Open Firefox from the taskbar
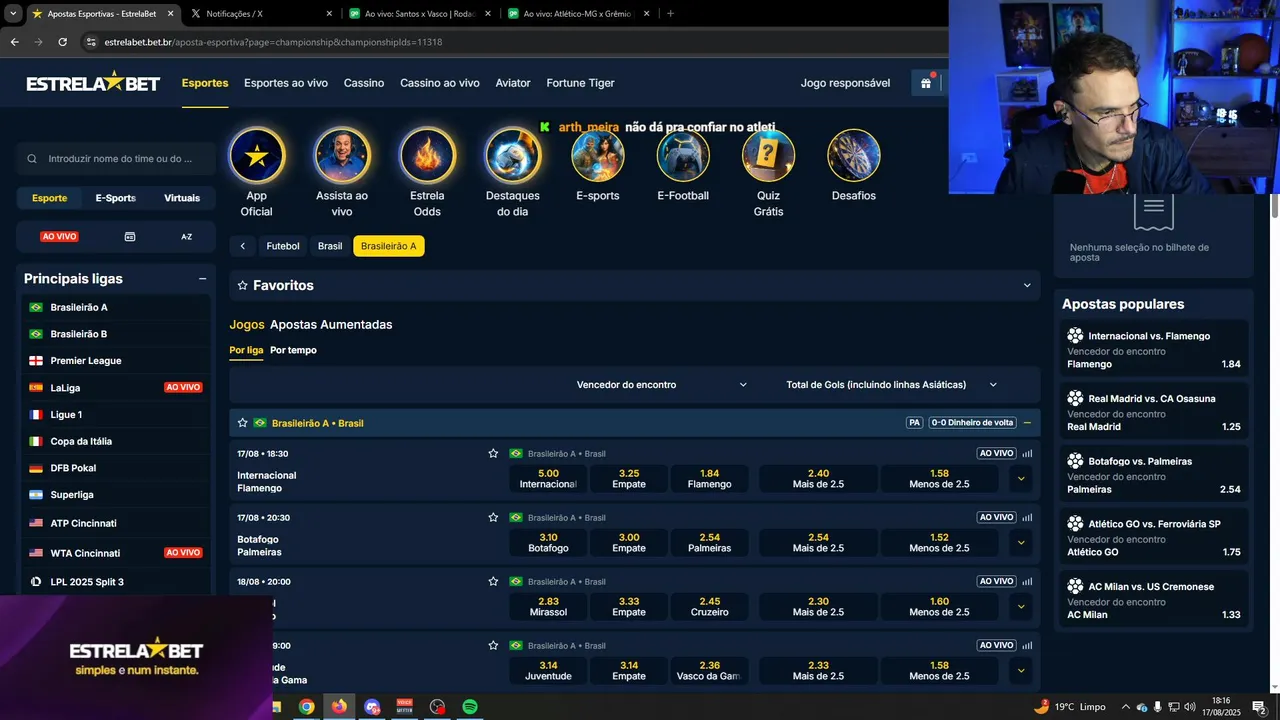This screenshot has height=720, width=1280. pyautogui.click(x=339, y=707)
